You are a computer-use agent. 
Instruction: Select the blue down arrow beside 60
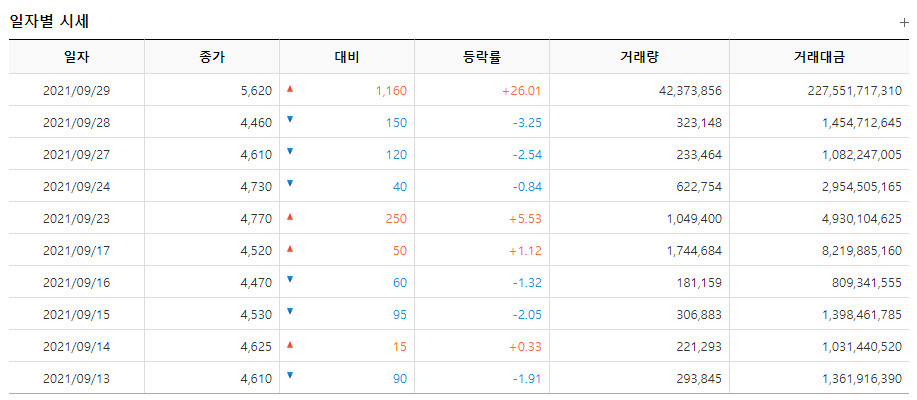[289, 280]
